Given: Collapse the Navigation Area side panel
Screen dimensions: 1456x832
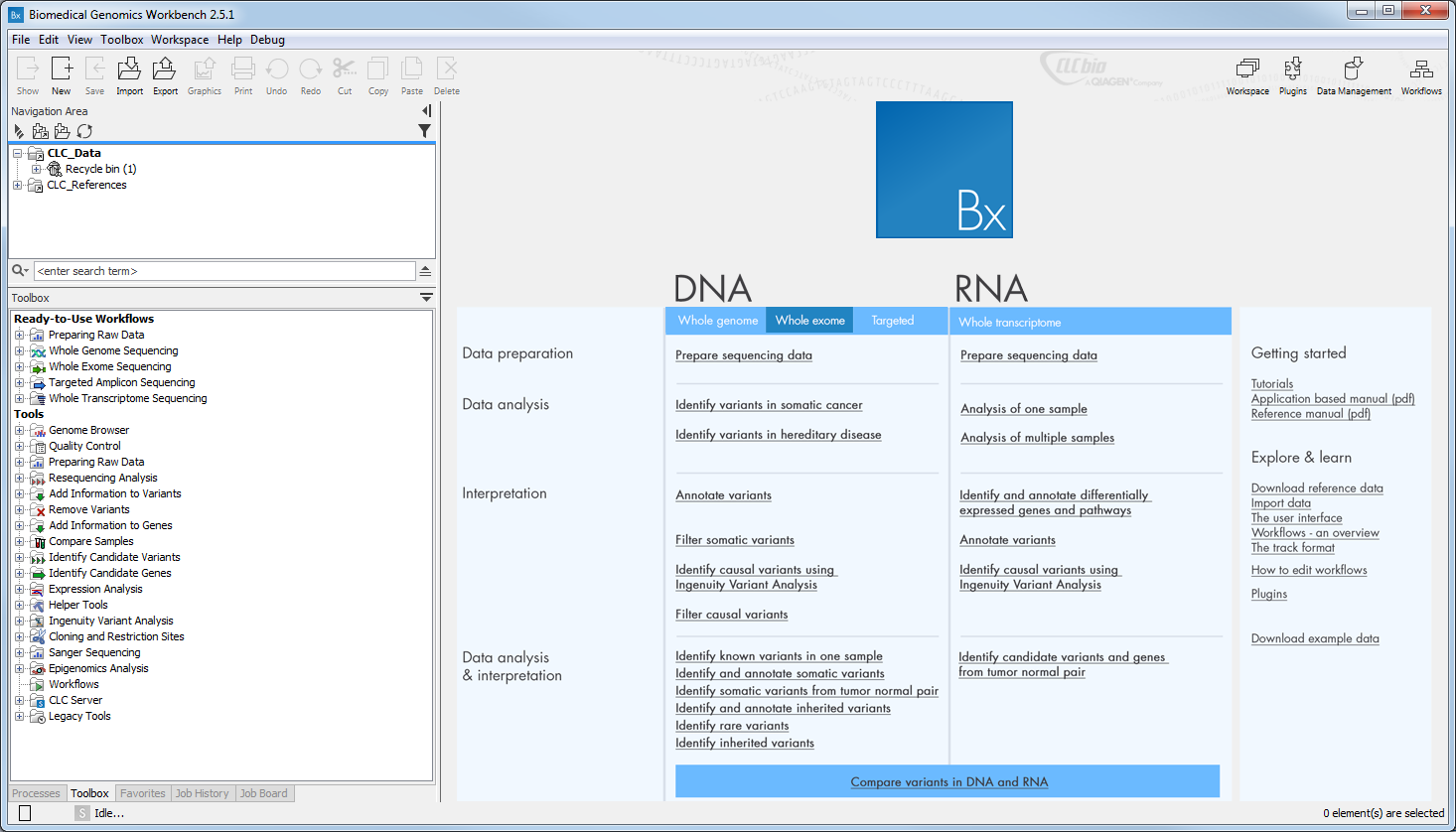Looking at the screenshot, I should (426, 111).
